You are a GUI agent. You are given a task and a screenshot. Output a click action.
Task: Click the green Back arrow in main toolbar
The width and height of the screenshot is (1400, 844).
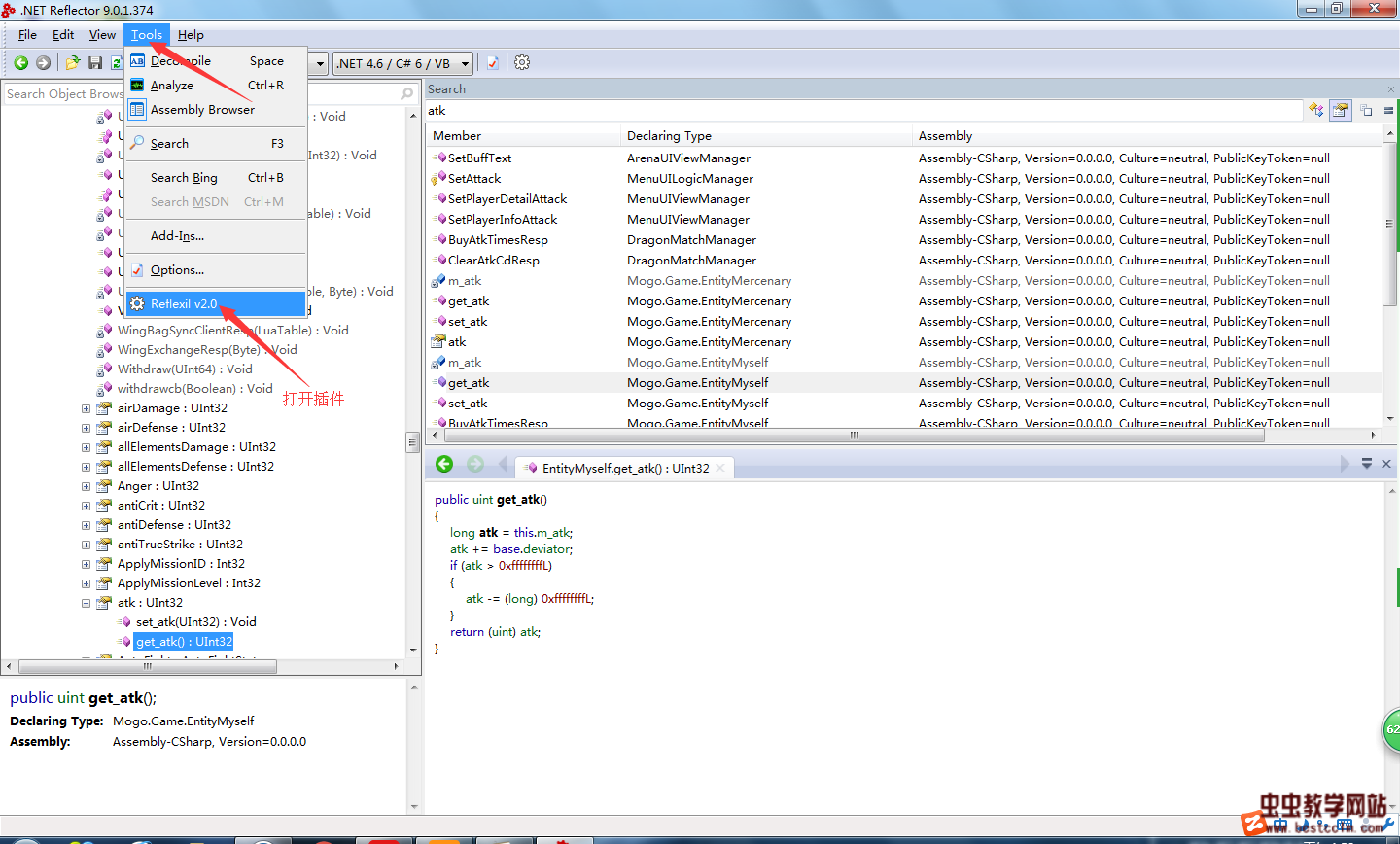click(x=20, y=63)
